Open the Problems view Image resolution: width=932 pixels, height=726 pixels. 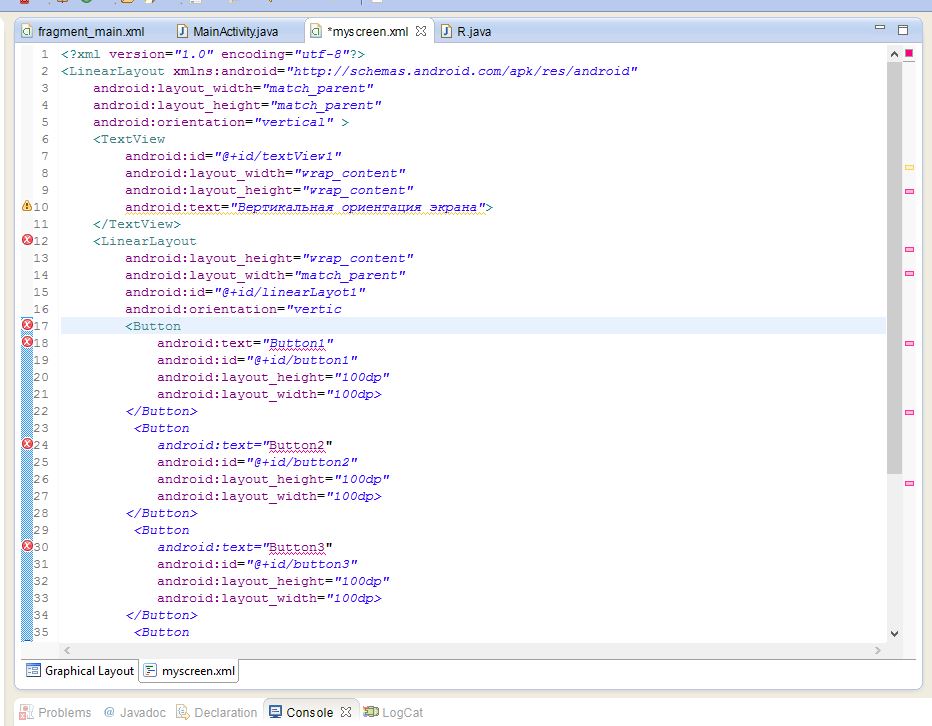pos(55,712)
